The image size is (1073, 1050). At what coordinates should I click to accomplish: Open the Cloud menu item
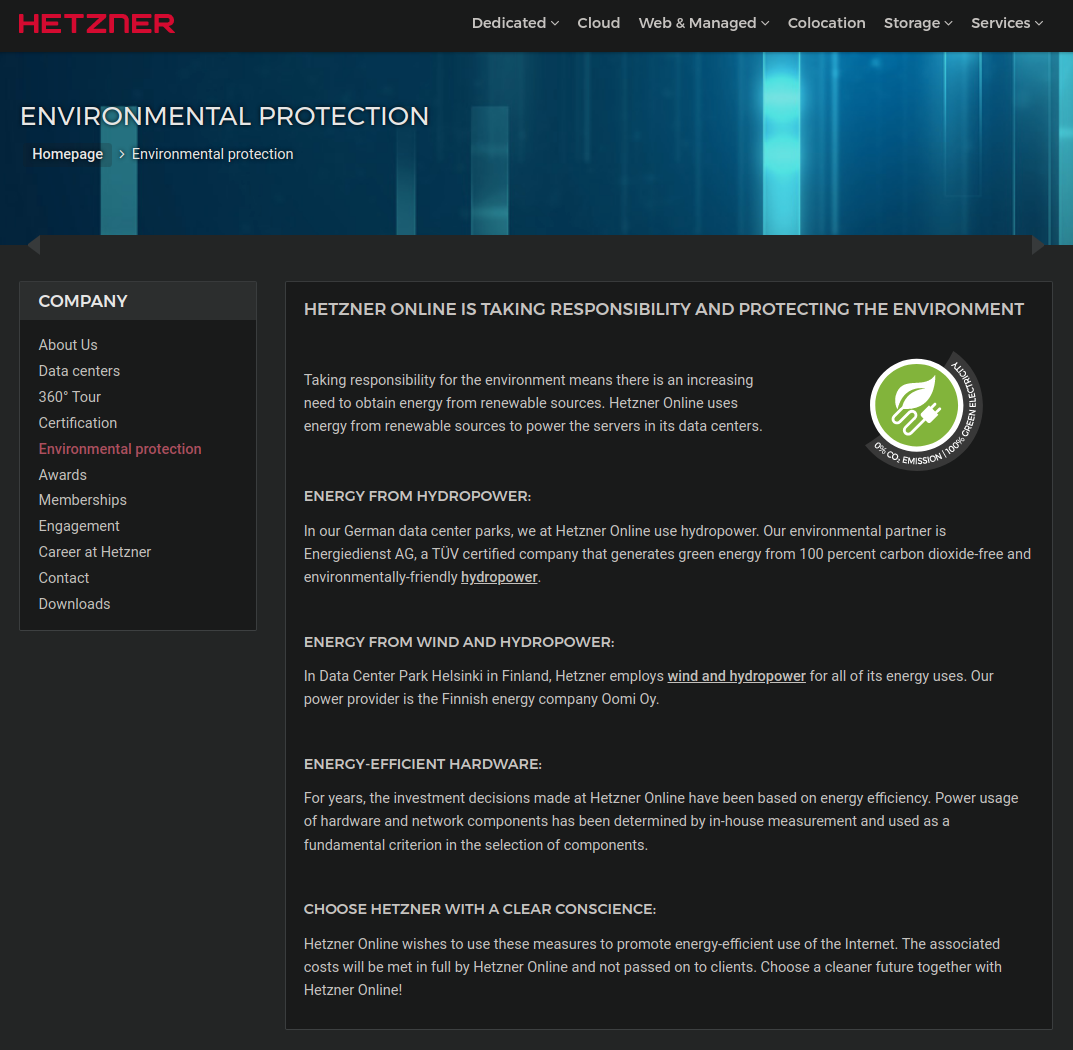pos(599,23)
